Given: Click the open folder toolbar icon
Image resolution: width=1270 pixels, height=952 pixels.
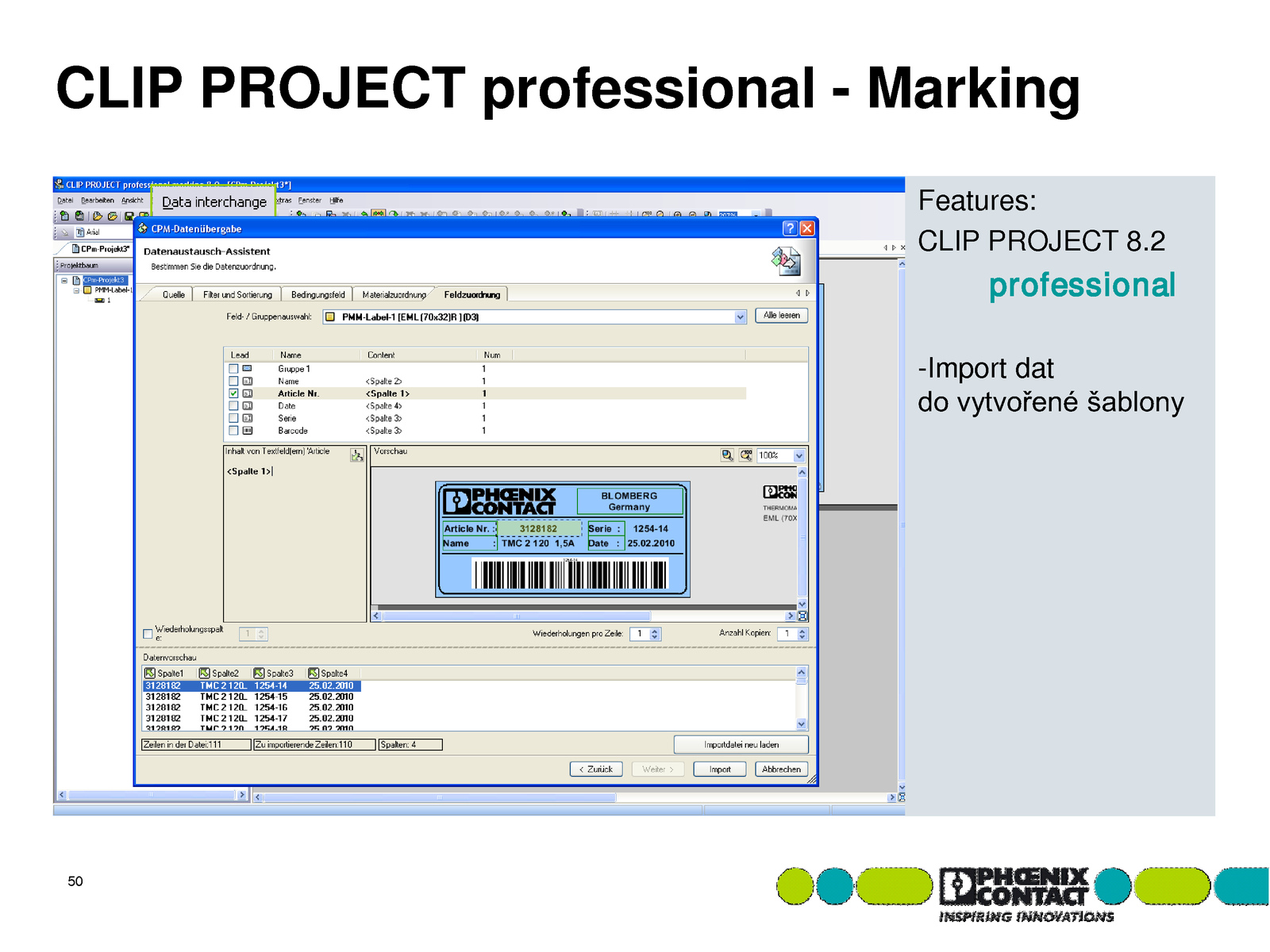Looking at the screenshot, I should (98, 216).
